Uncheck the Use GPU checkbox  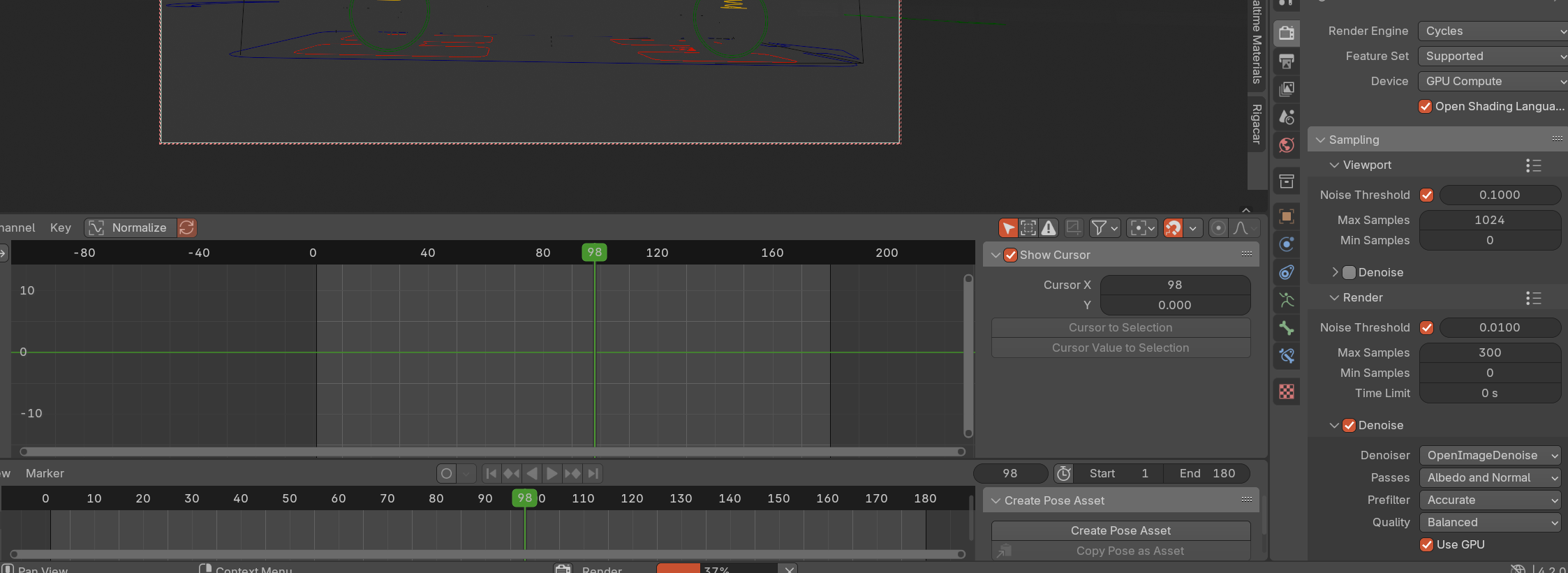pos(1427,545)
